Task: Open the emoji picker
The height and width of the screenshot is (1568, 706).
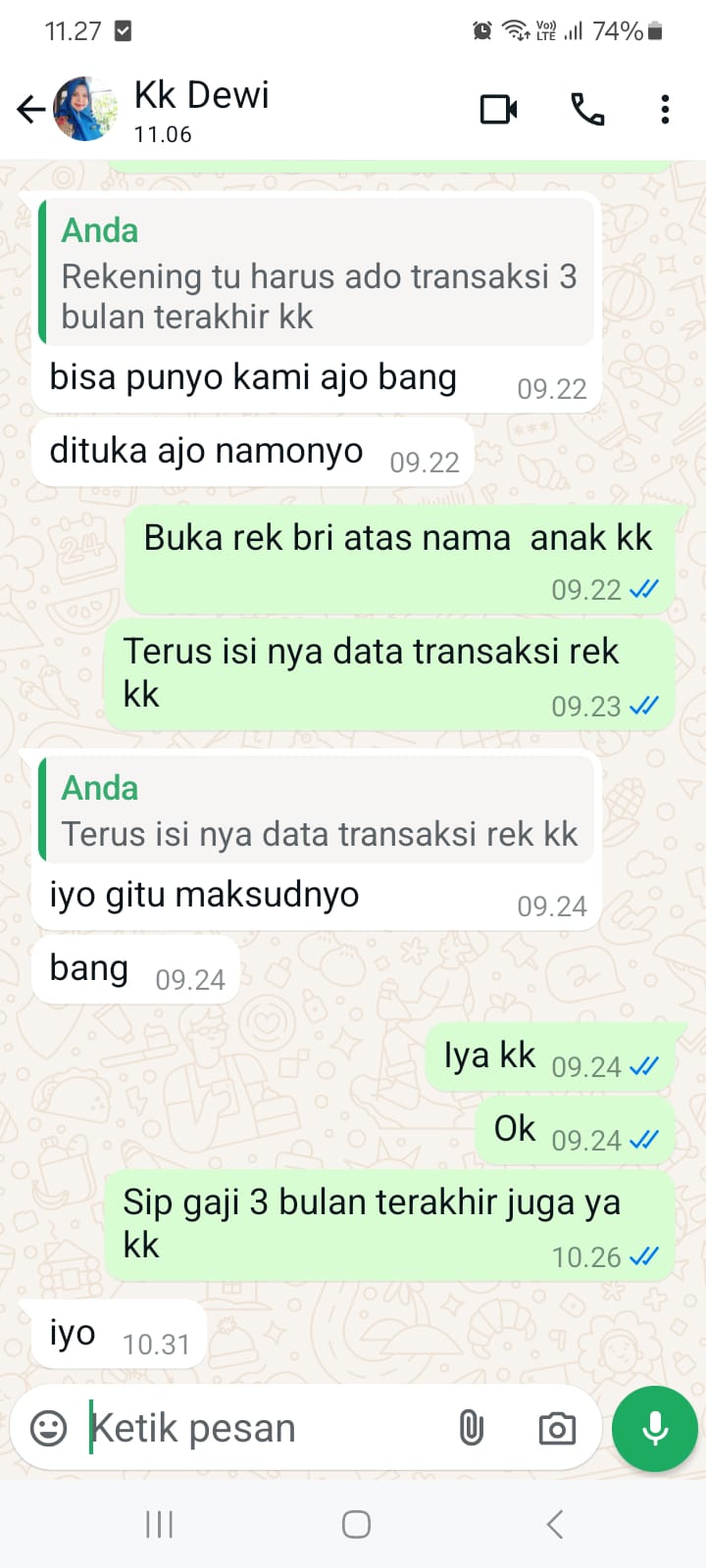Action: tap(48, 1428)
